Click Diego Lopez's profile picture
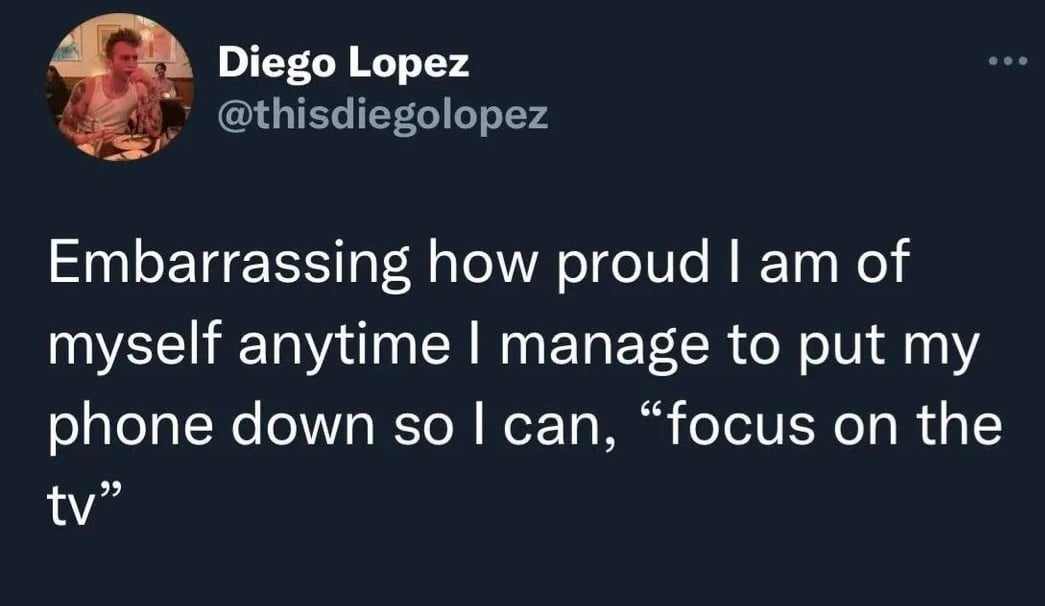This screenshot has width=1045, height=606. click(x=118, y=87)
